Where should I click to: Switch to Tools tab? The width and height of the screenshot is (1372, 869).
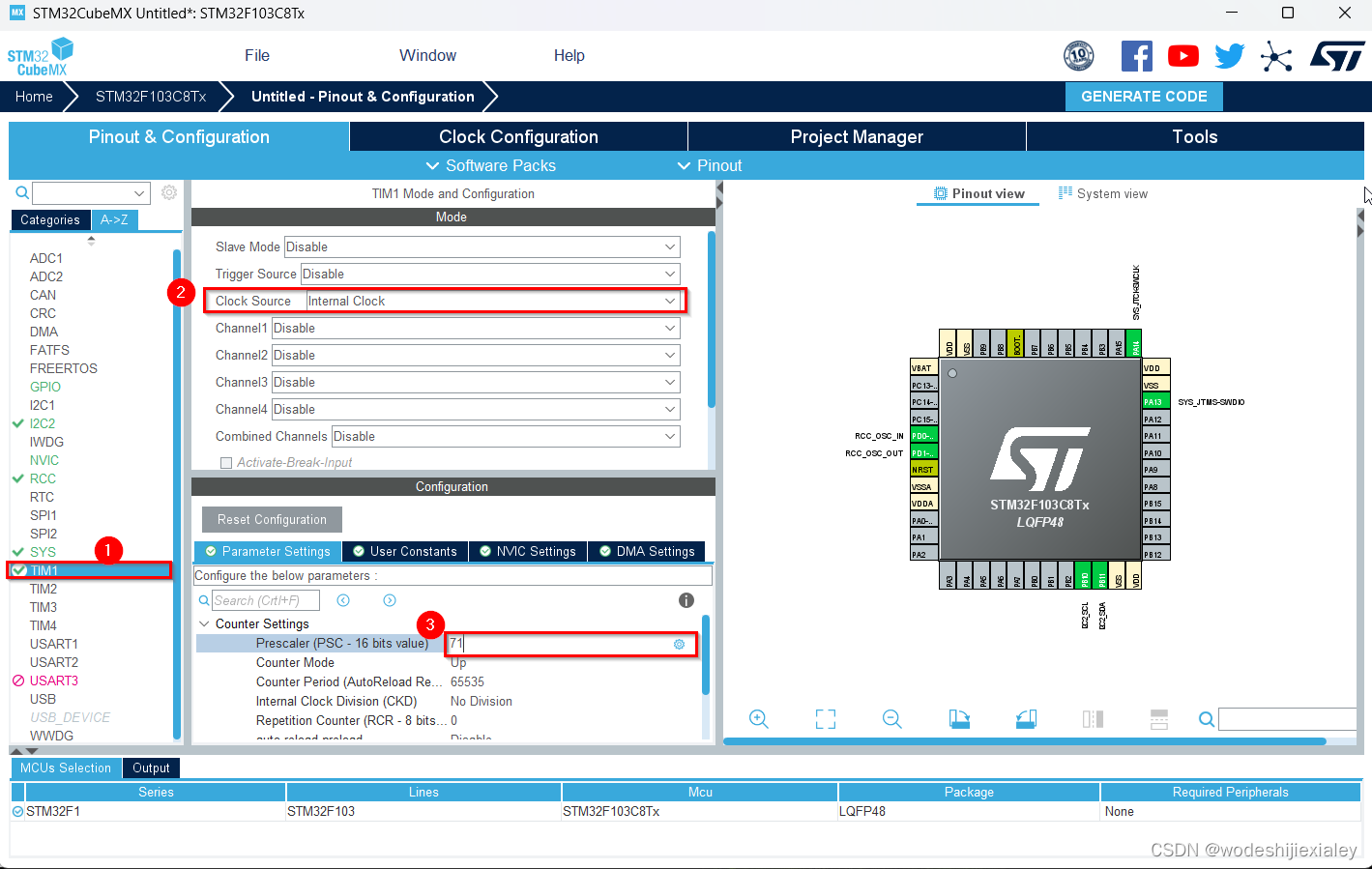[x=1195, y=137]
